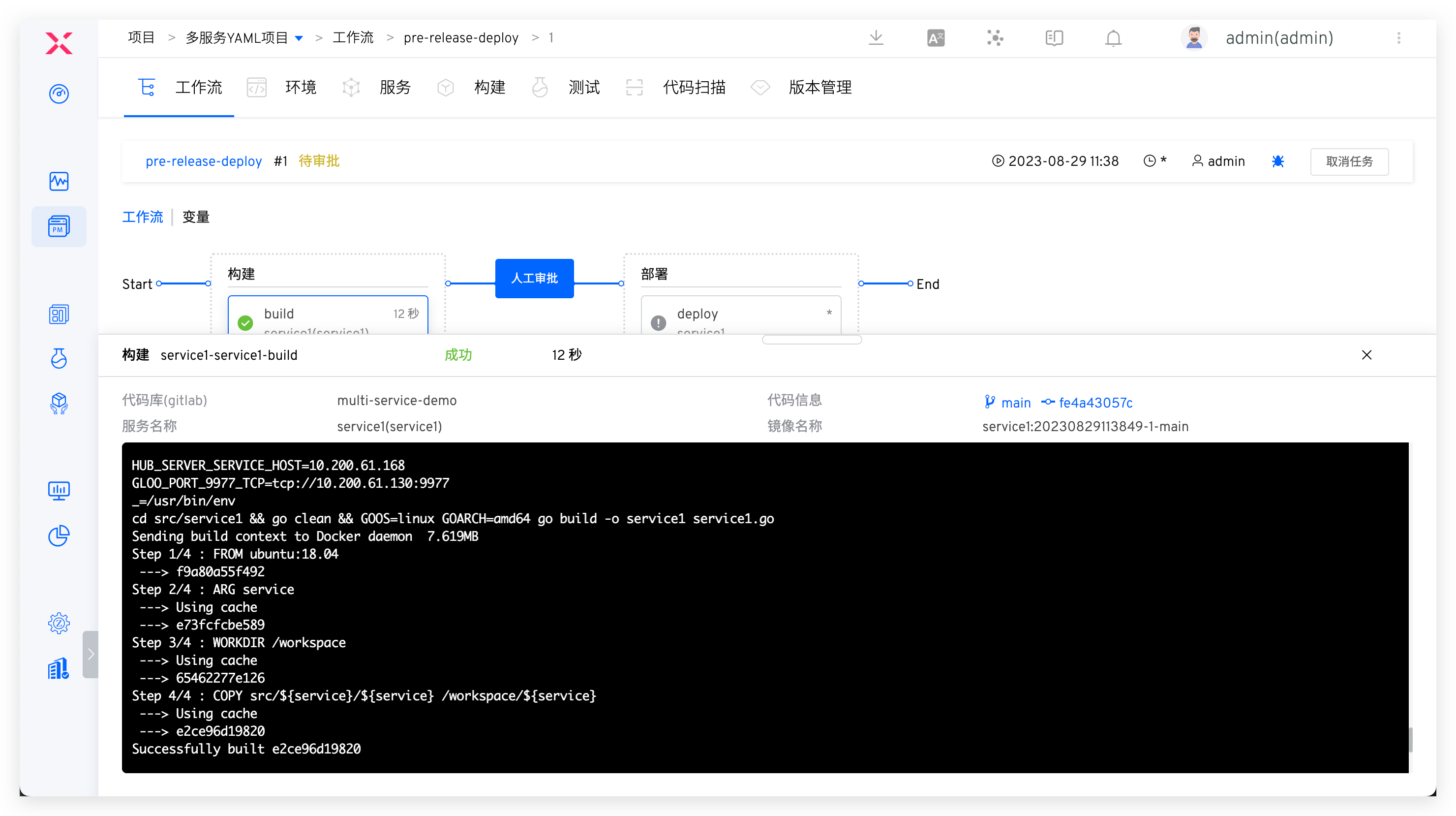Open the test flask icon in the sidebar
The height and width of the screenshot is (816, 1456).
[x=59, y=358]
